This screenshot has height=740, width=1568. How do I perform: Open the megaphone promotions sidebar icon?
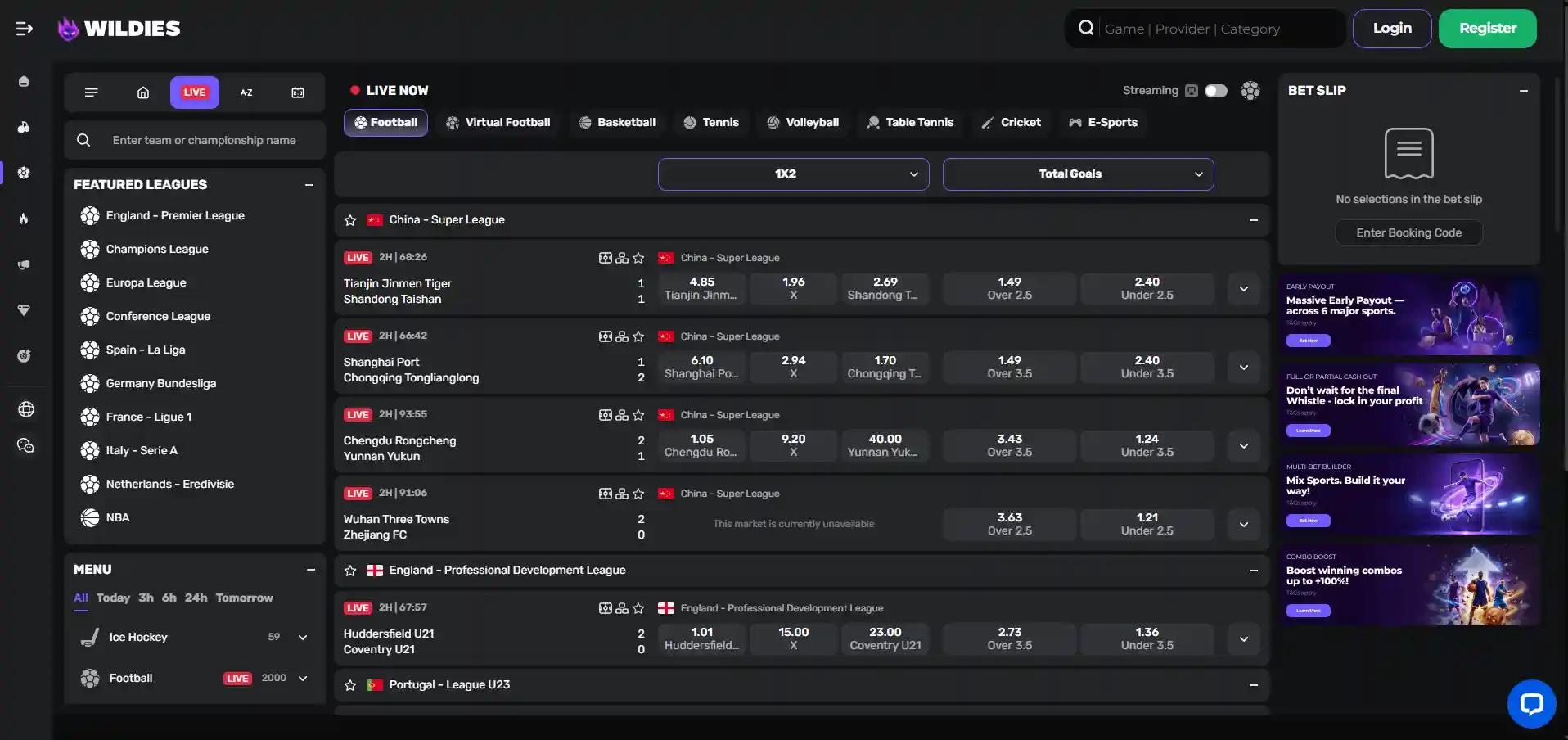[24, 264]
